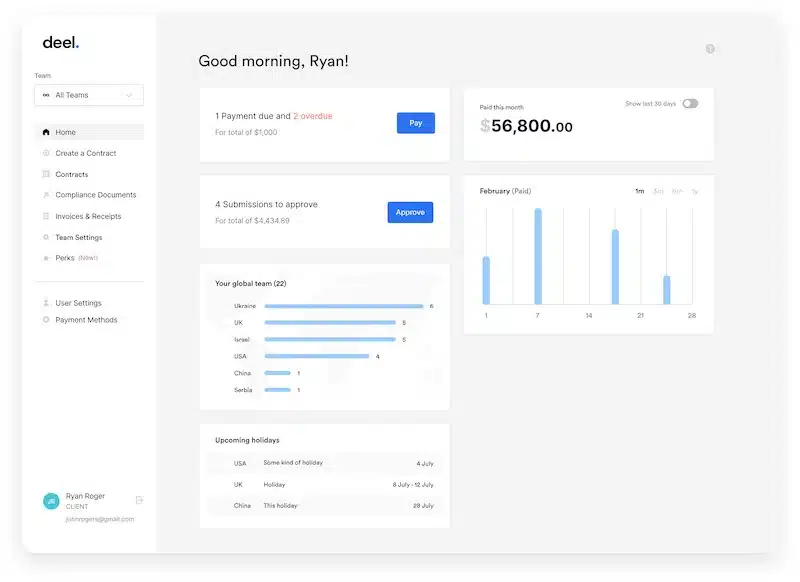Click the Team Settings icon
This screenshot has width=800, height=582.
pos(44,237)
